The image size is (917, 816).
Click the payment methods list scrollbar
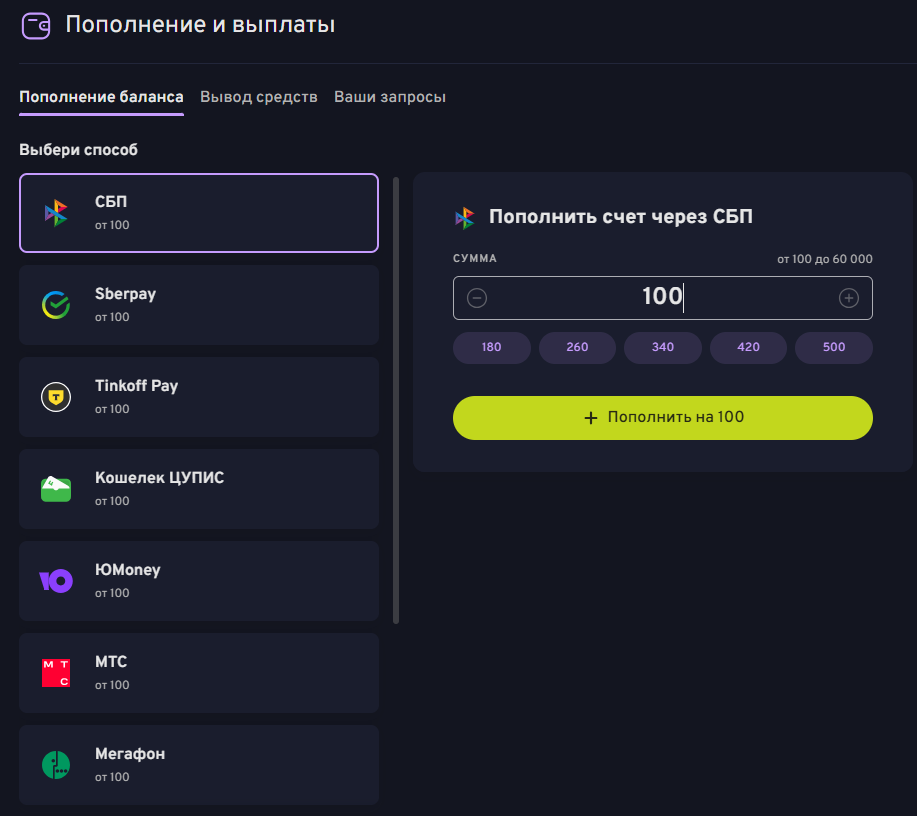[x=396, y=400]
